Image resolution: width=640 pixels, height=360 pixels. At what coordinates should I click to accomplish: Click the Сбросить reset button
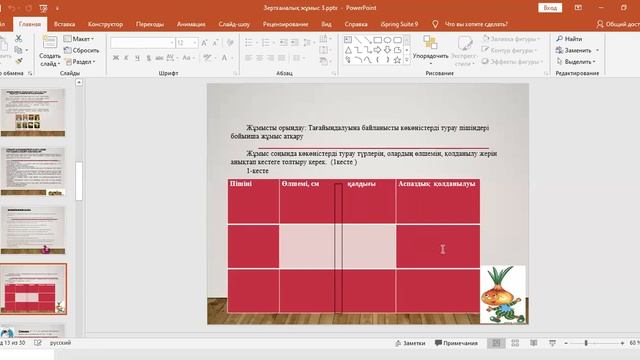[x=82, y=50]
